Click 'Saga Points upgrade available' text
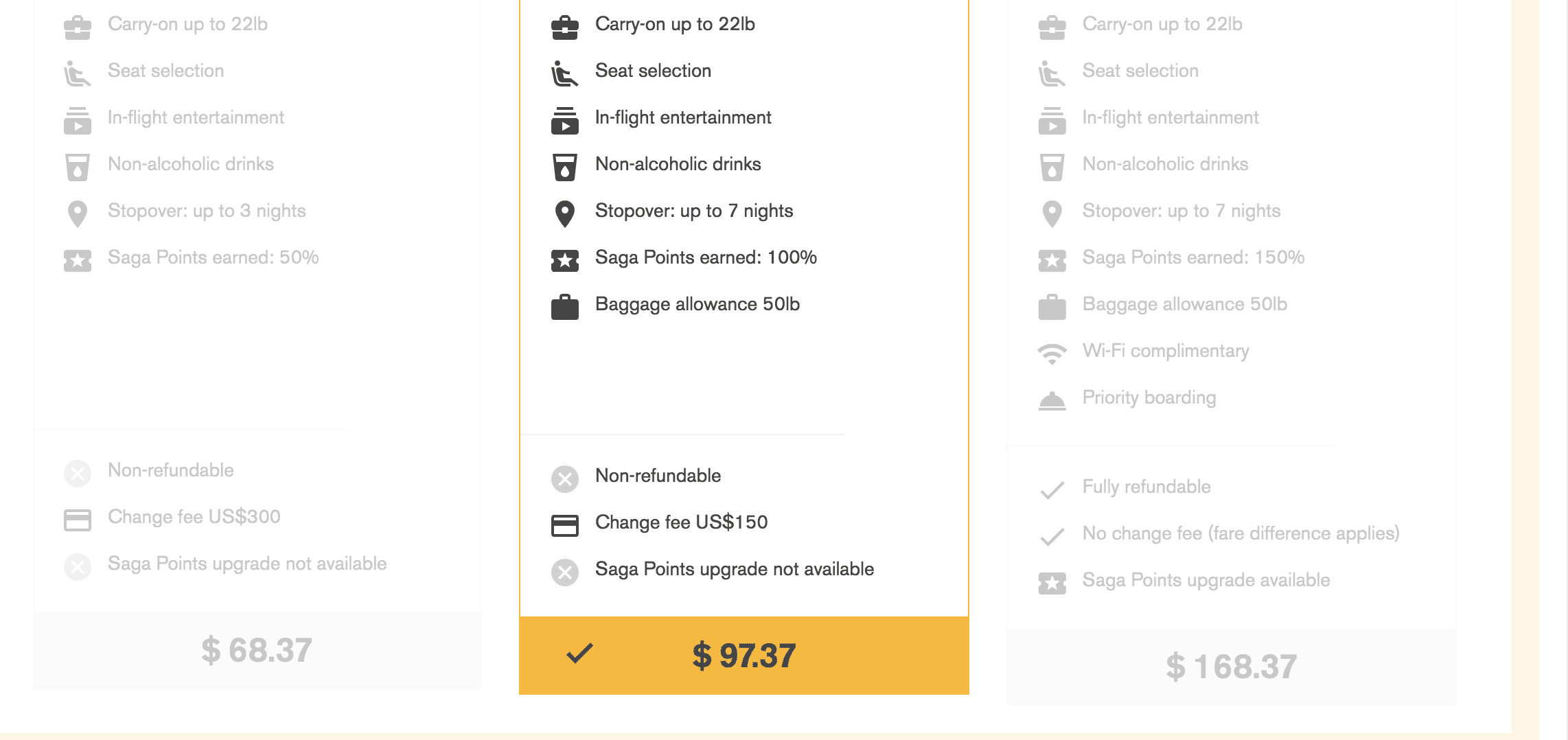The width and height of the screenshot is (1568, 740). 1206,580
